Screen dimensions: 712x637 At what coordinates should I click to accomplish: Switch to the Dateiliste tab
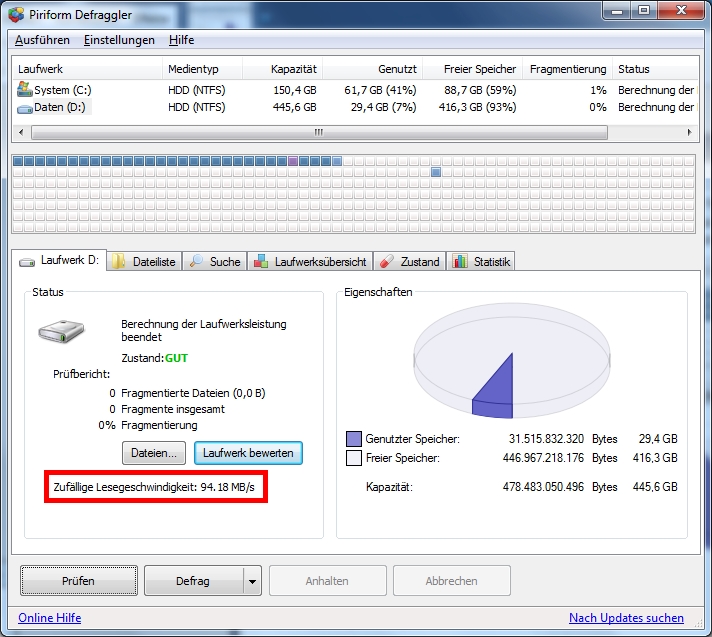coord(144,262)
